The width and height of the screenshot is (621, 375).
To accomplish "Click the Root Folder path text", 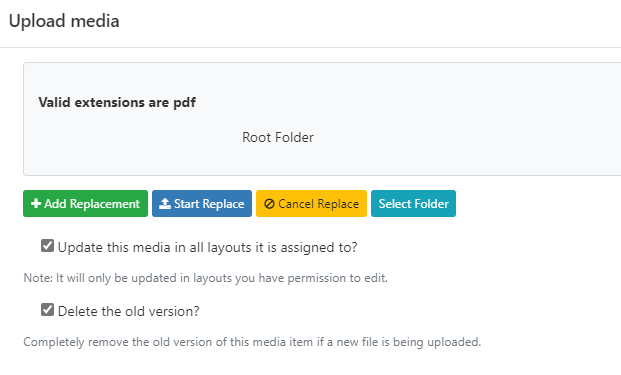I will pyautogui.click(x=278, y=137).
